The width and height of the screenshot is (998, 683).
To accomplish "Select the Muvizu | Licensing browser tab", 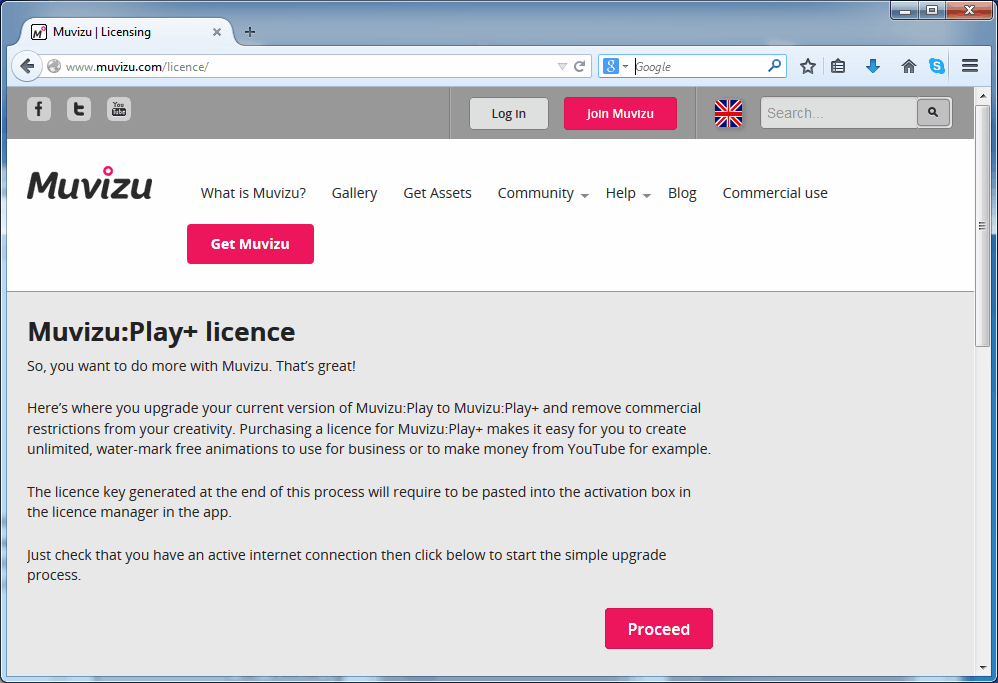I will pos(127,32).
